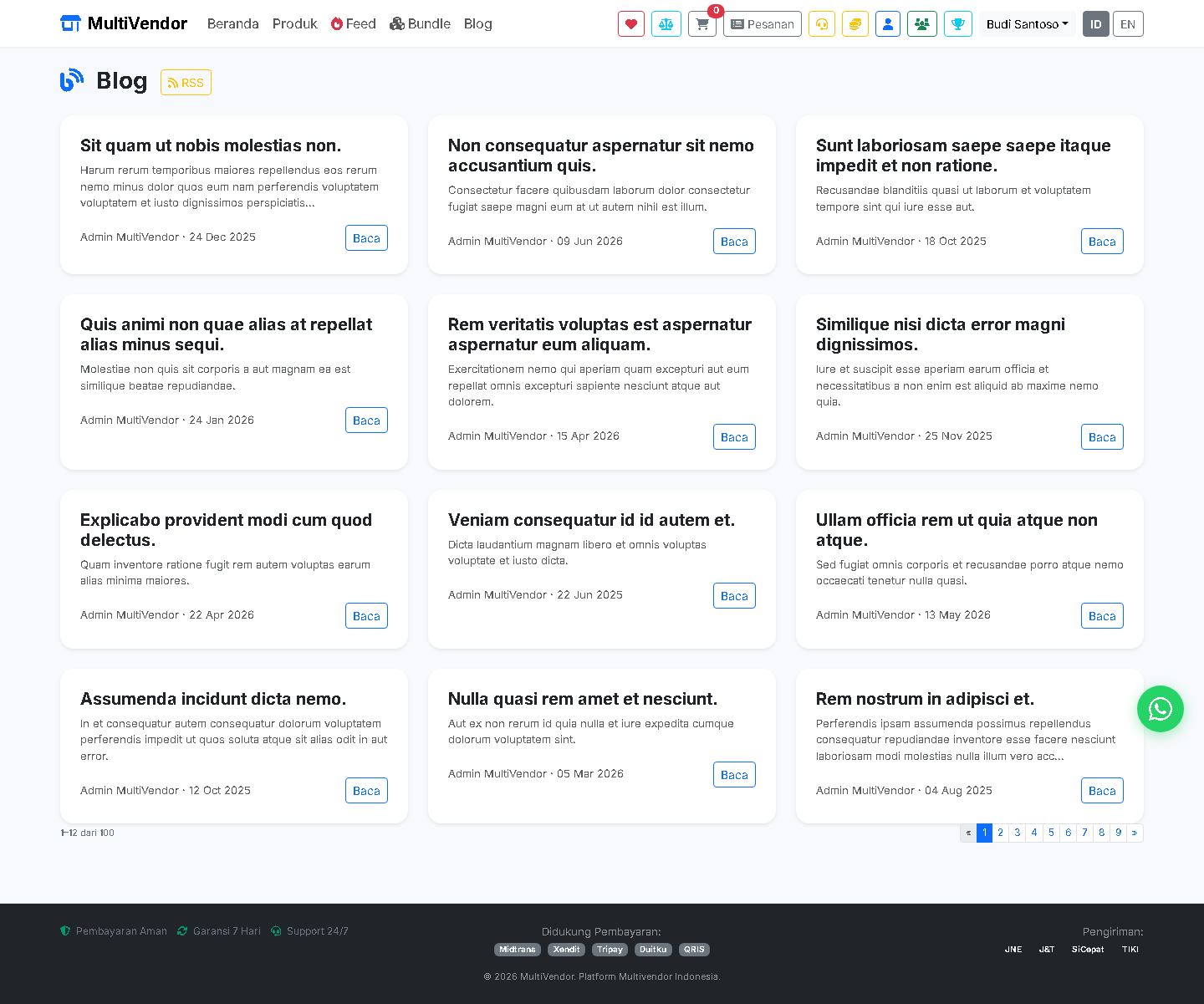The height and width of the screenshot is (1004, 1204).
Task: Open the Produk menu item
Action: (x=295, y=24)
